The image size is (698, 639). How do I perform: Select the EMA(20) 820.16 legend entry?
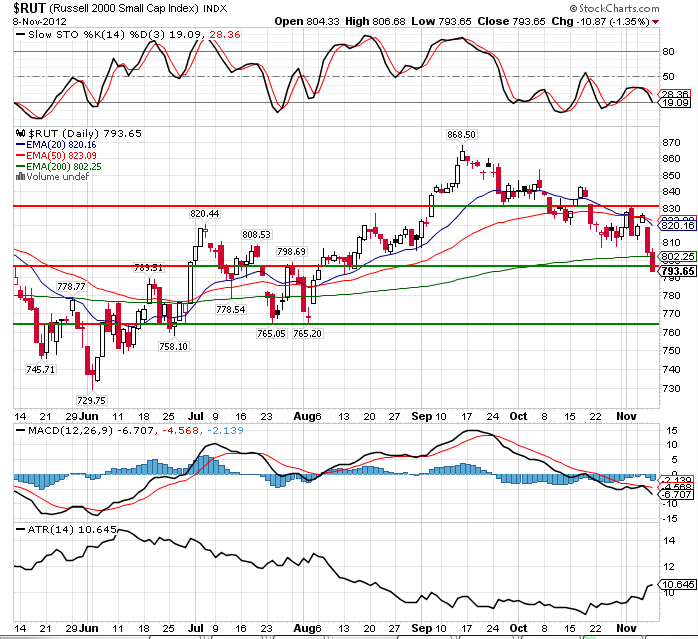[x=56, y=145]
